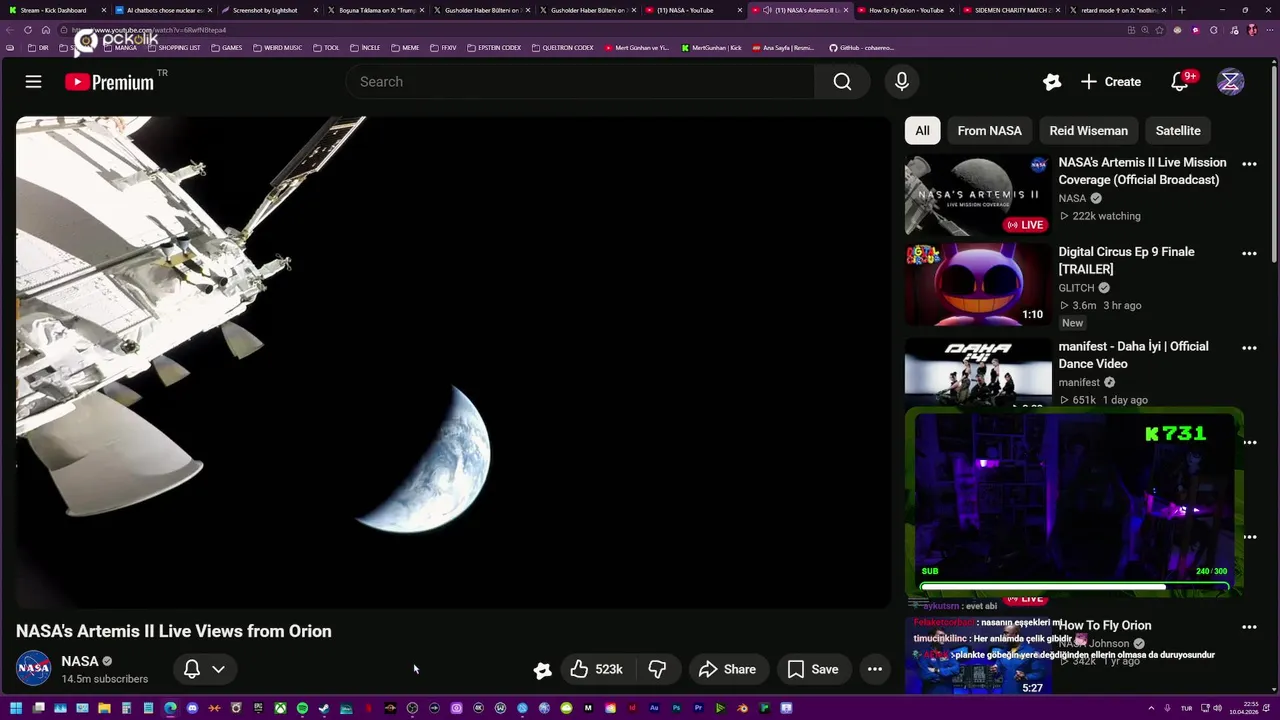Switch to How To Fly Orion browser tab
Image resolution: width=1280 pixels, height=720 pixels.
(904, 10)
